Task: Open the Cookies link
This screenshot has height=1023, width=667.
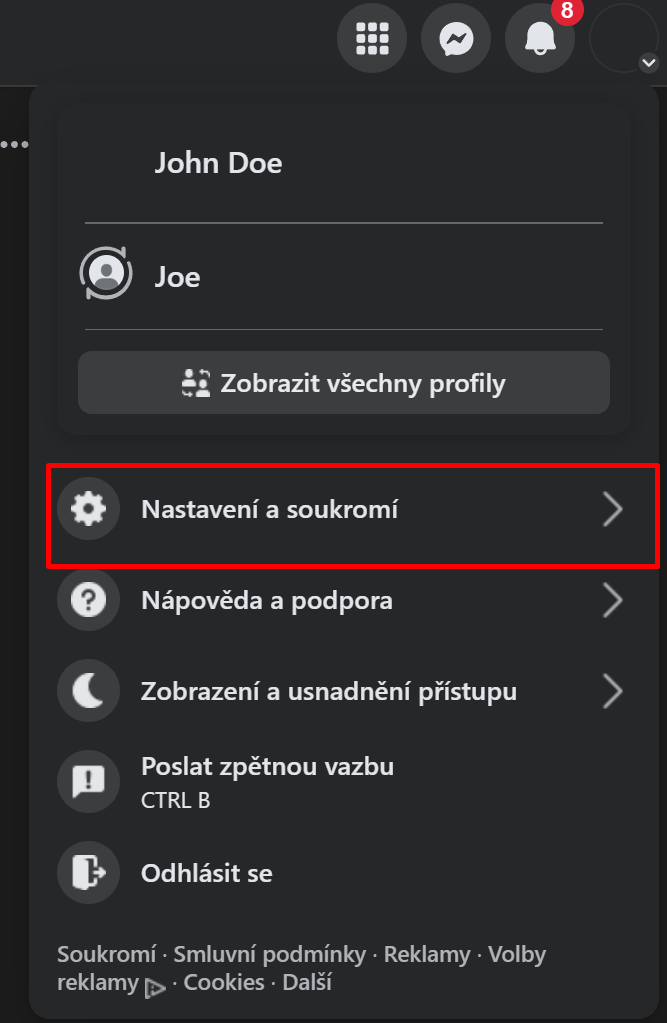Action: coord(223,982)
